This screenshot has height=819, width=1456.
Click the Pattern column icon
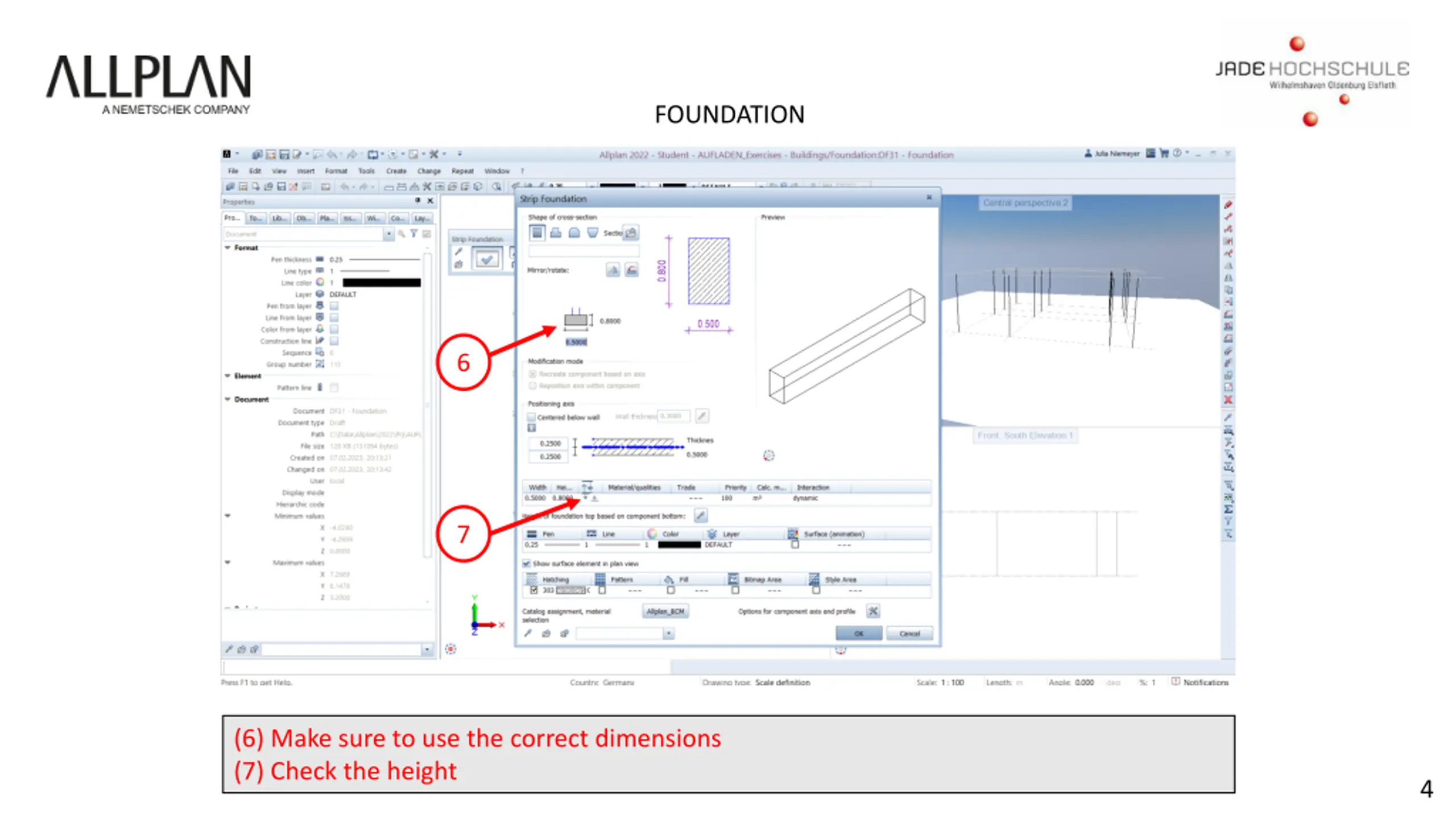pyautogui.click(x=600, y=580)
